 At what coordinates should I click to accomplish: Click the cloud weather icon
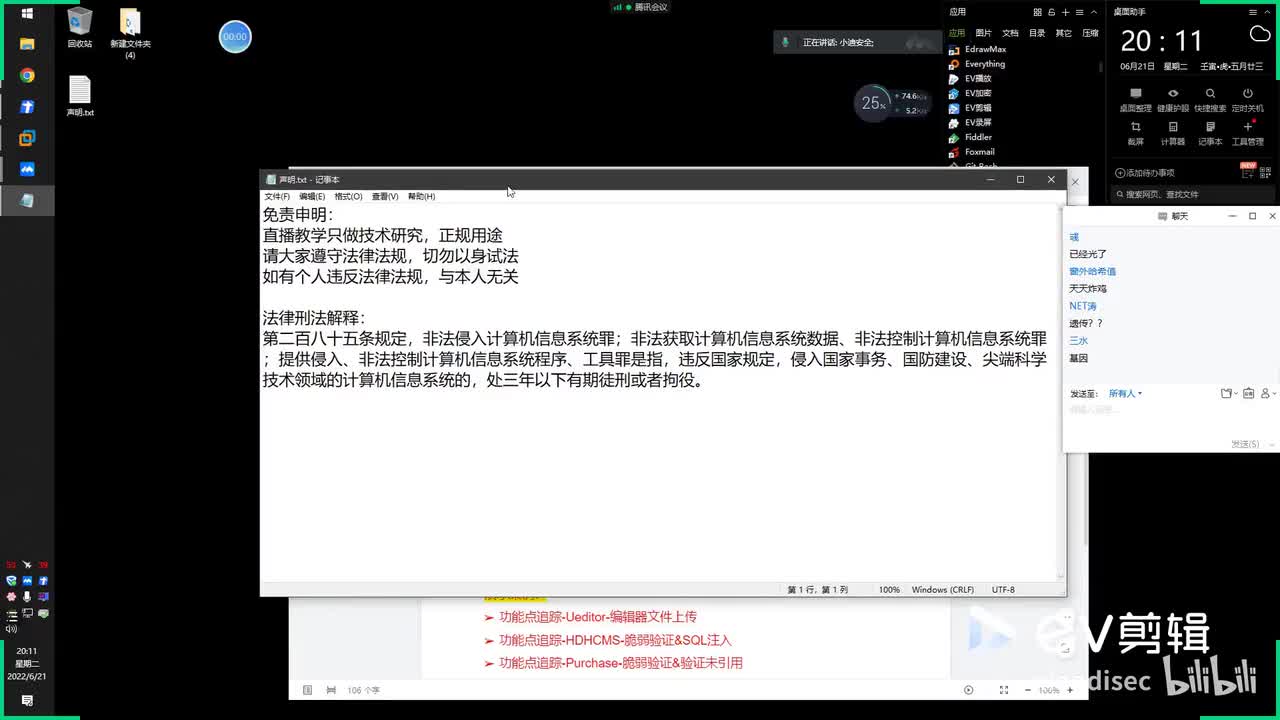(x=1260, y=35)
